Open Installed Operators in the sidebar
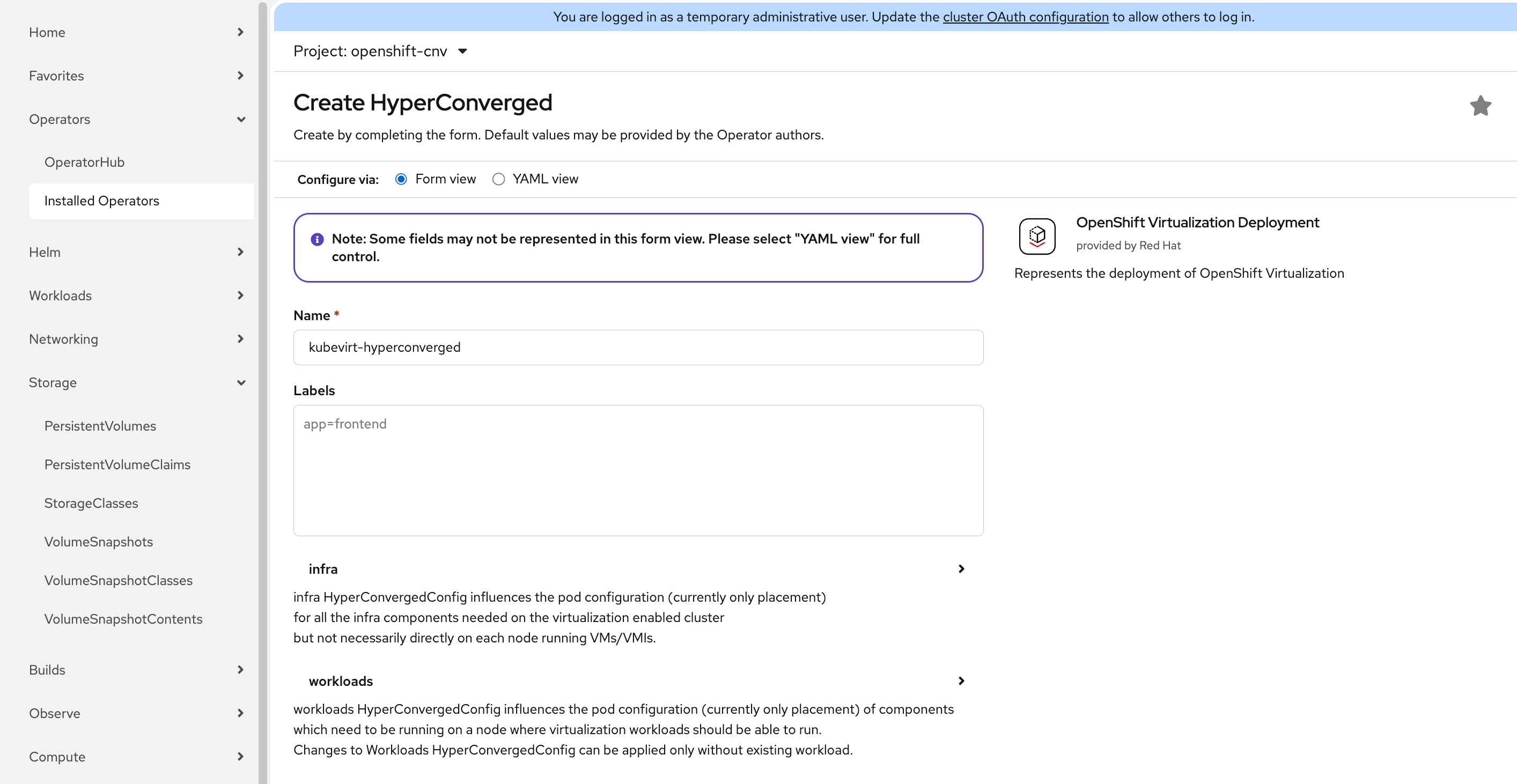 coord(141,201)
